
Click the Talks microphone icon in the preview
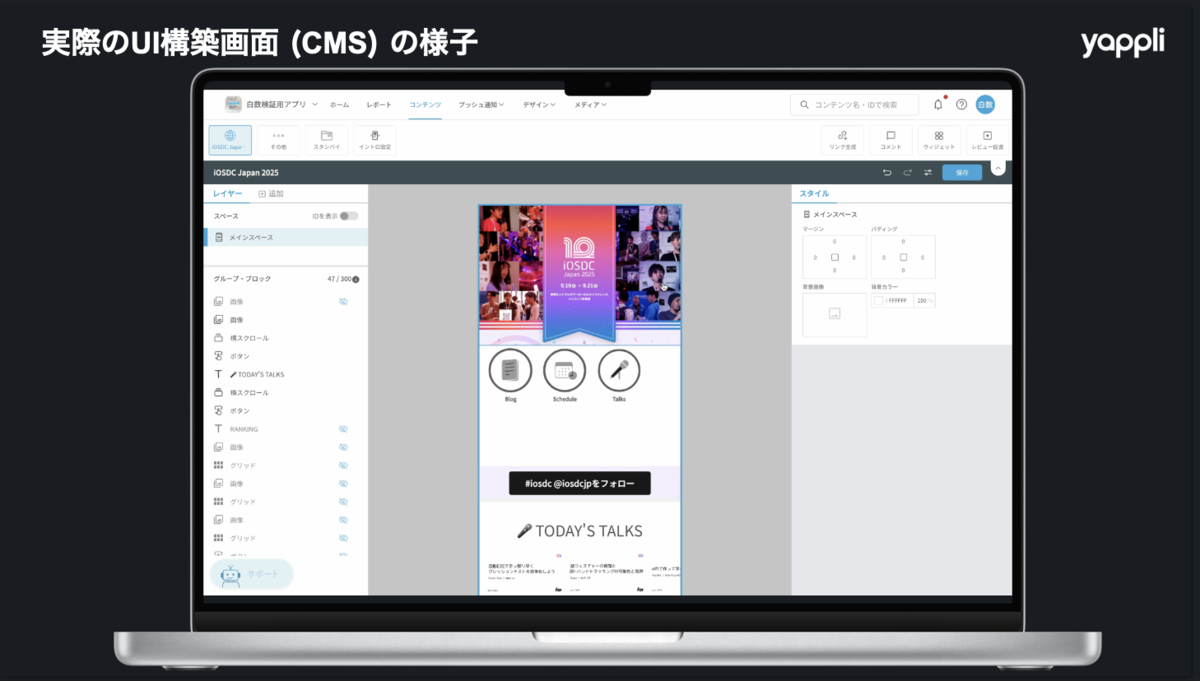(x=619, y=370)
